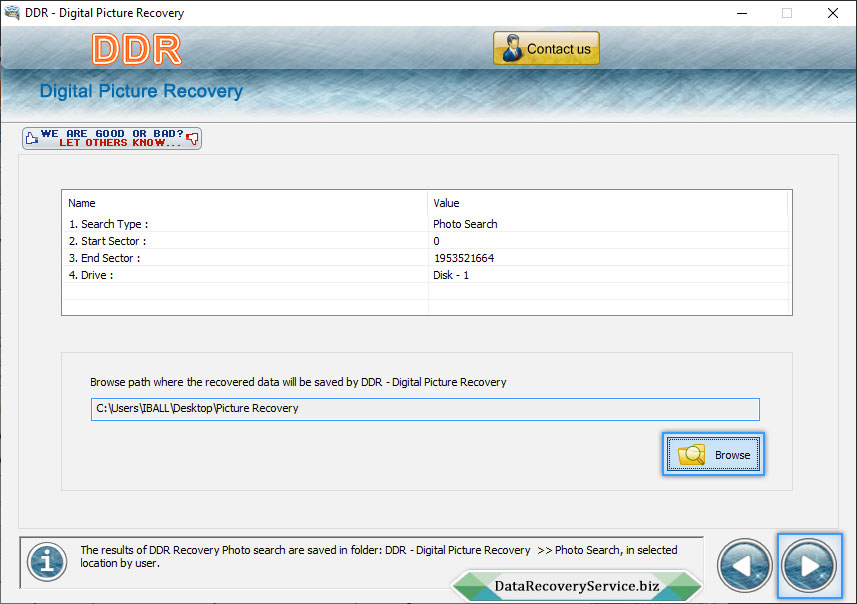Click the 'We are good or bad' feedback banner
This screenshot has width=857, height=604.
click(112, 138)
